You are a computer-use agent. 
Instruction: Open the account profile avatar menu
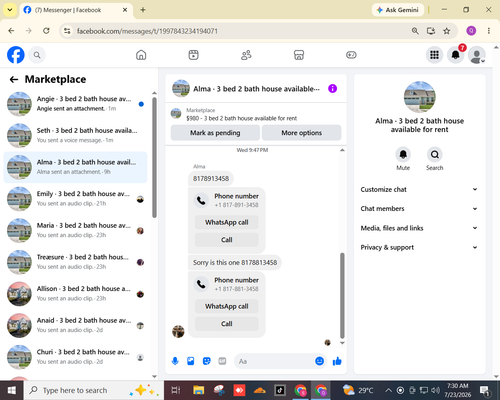tap(477, 55)
